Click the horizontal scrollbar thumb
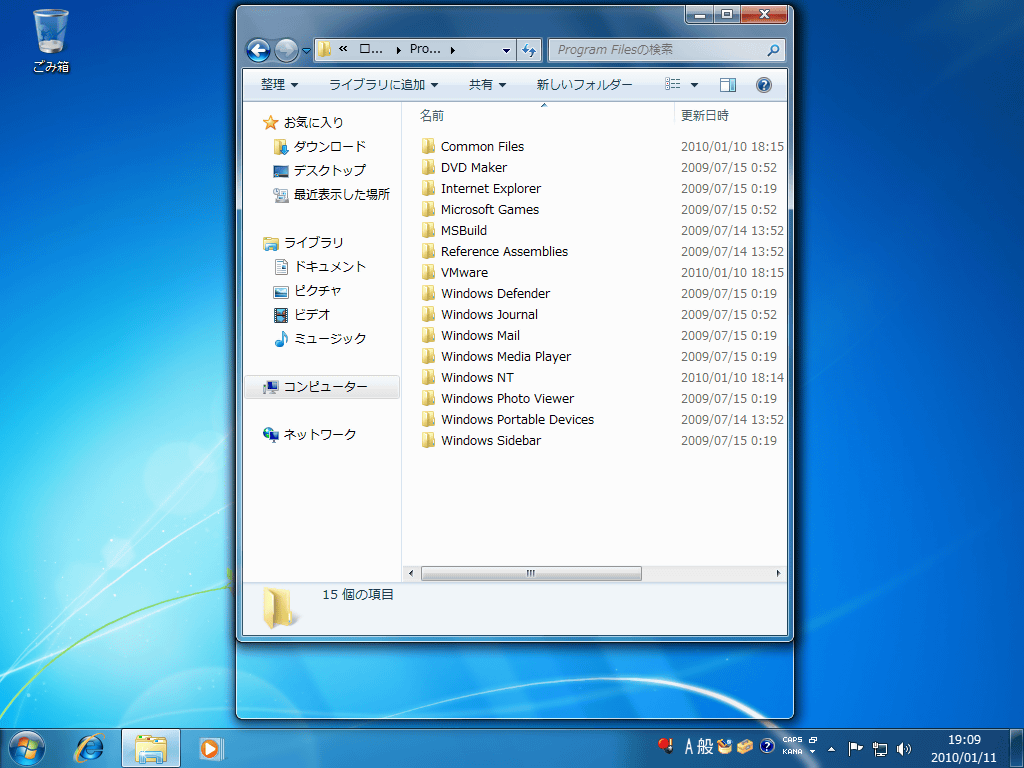The width and height of the screenshot is (1024, 768). point(531,573)
